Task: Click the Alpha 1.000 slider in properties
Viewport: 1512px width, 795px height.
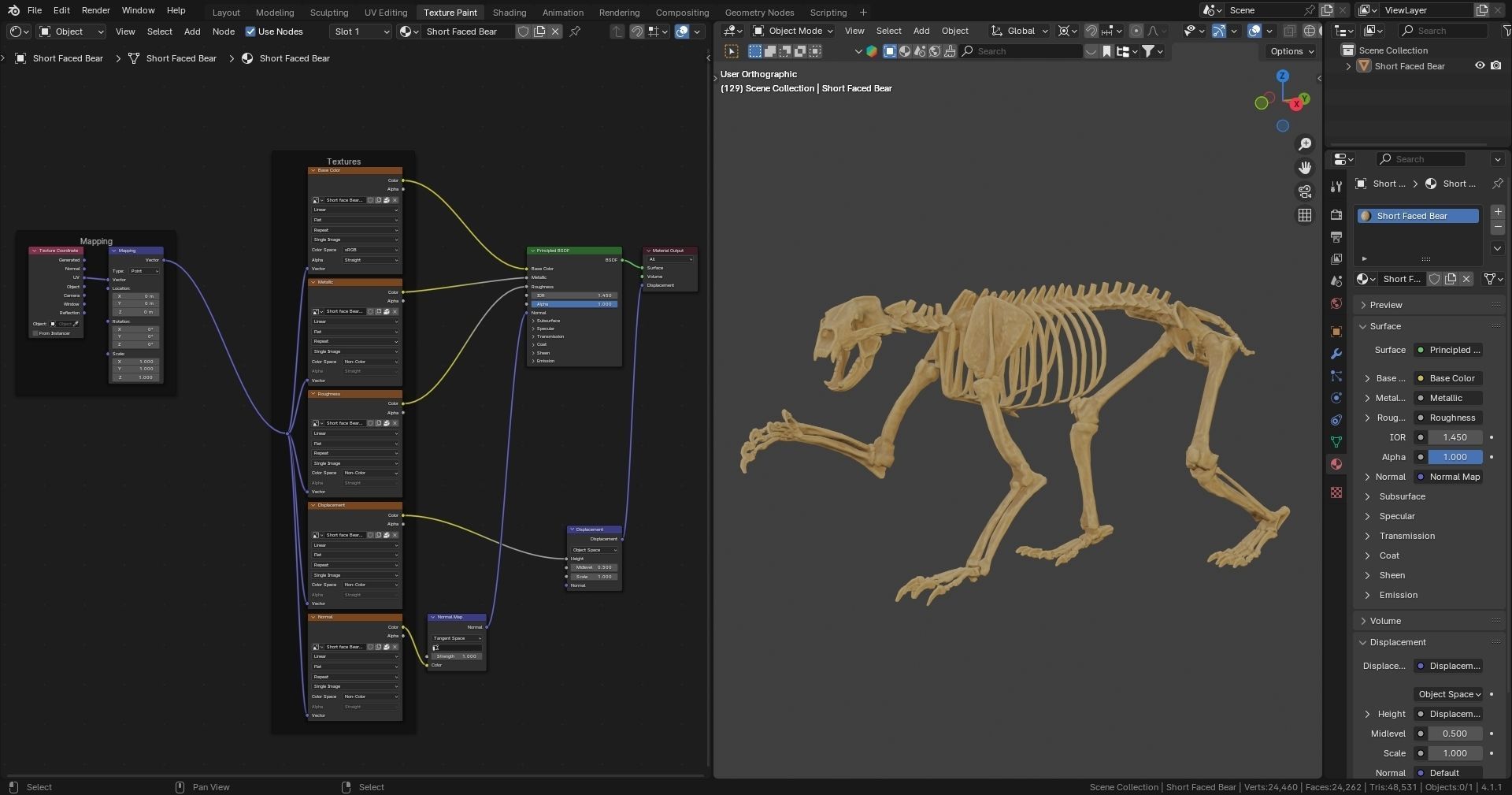Action: pyautogui.click(x=1455, y=457)
